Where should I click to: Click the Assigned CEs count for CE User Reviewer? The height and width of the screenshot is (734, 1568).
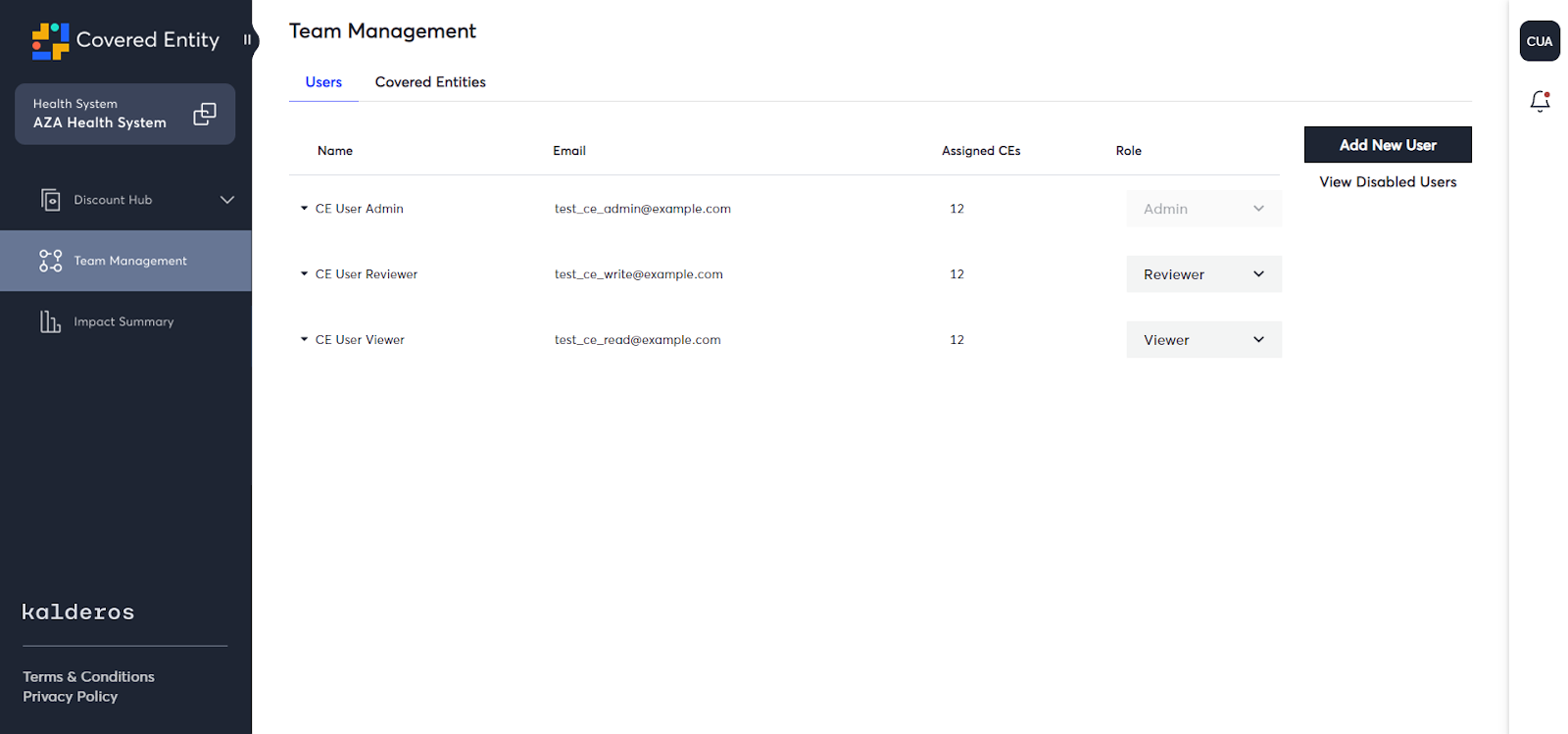coord(956,274)
